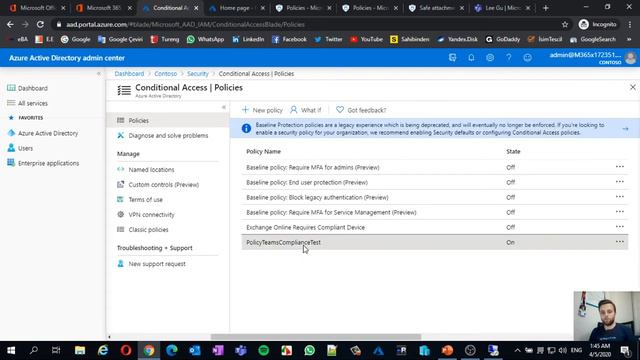Image resolution: width=640 pixels, height=360 pixels.
Task: Collapse the left navigation sidebar
Action: click(98, 73)
